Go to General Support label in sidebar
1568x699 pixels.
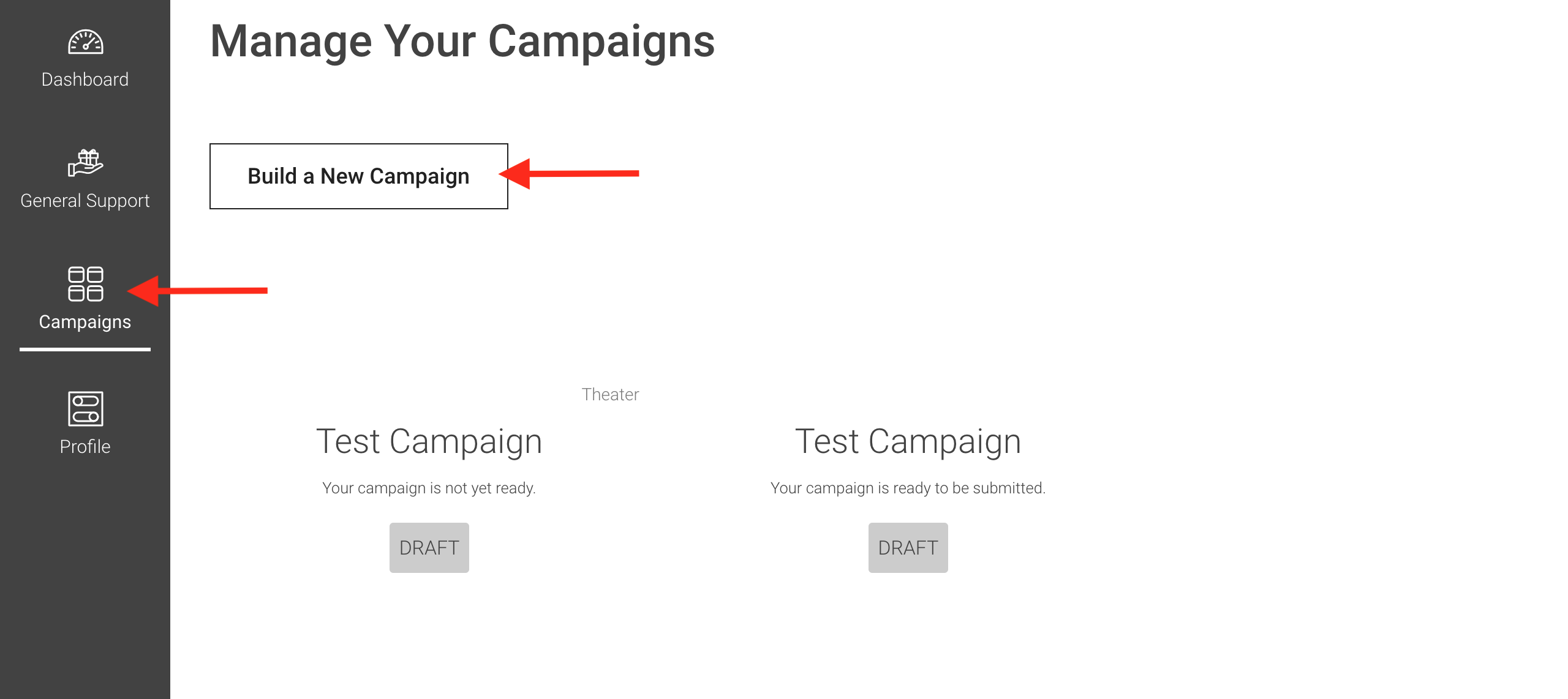pyautogui.click(x=85, y=201)
